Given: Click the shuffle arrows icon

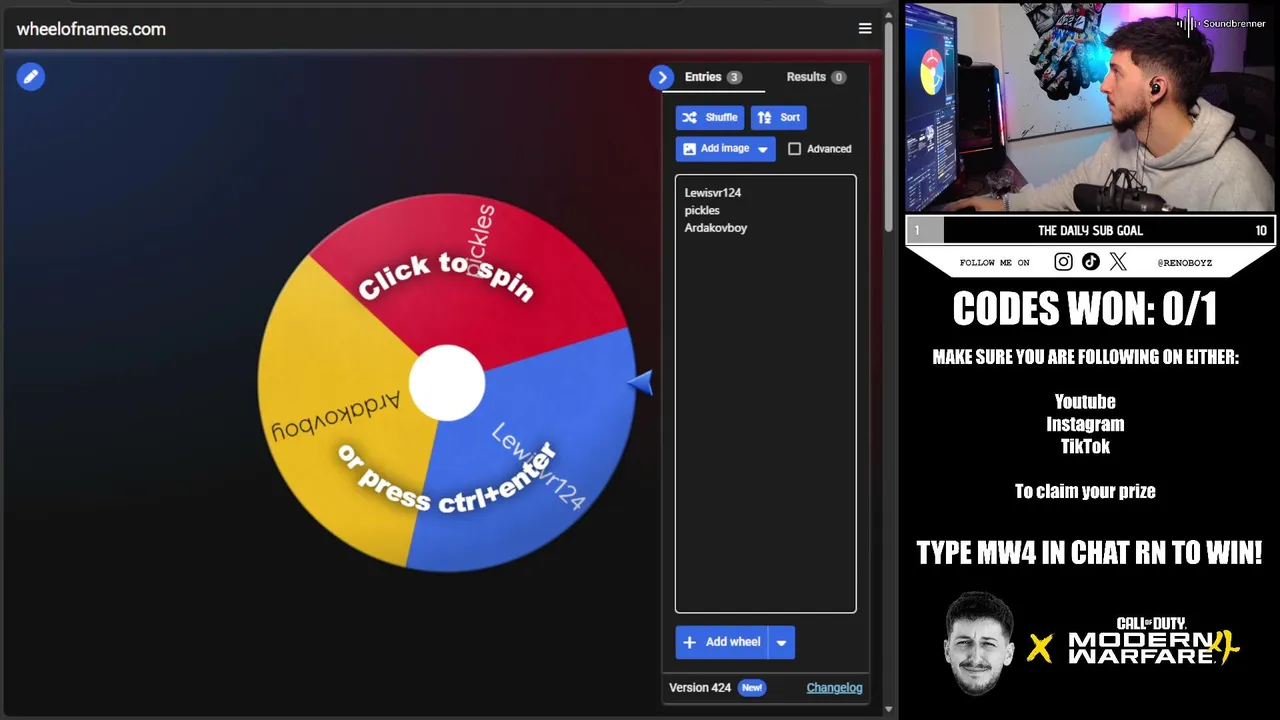Looking at the screenshot, I should pyautogui.click(x=690, y=118).
